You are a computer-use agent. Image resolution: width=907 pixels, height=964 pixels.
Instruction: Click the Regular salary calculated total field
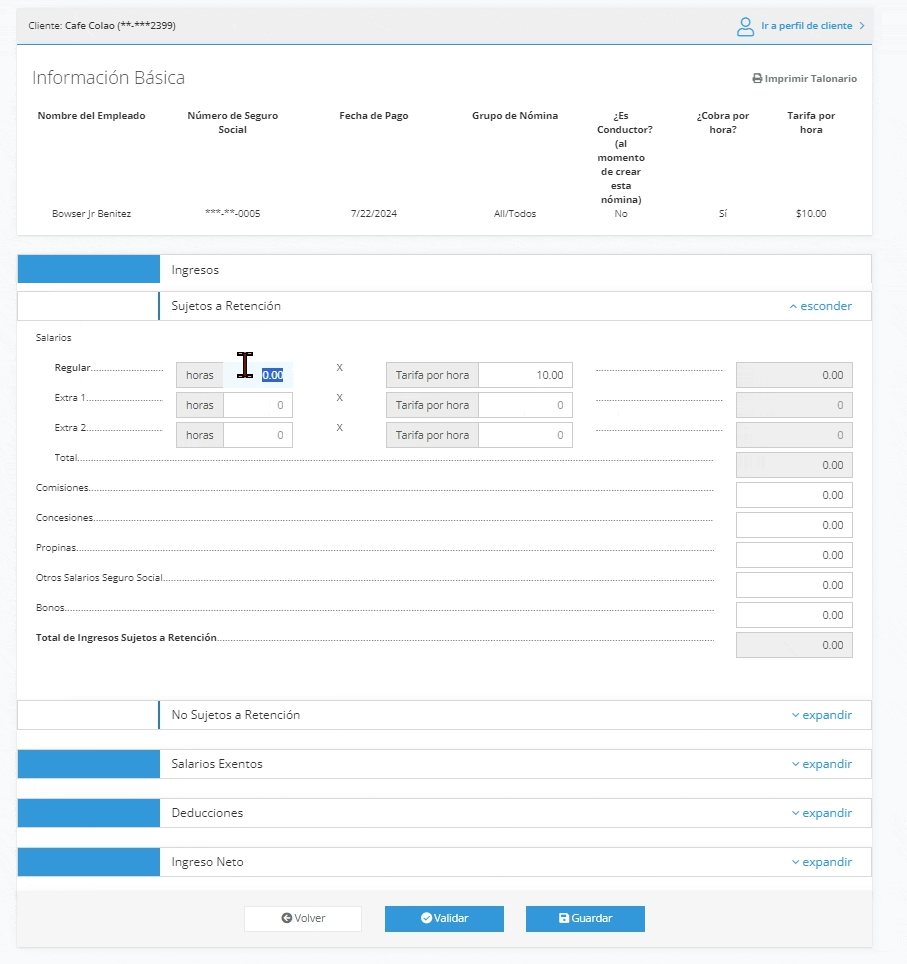click(794, 375)
